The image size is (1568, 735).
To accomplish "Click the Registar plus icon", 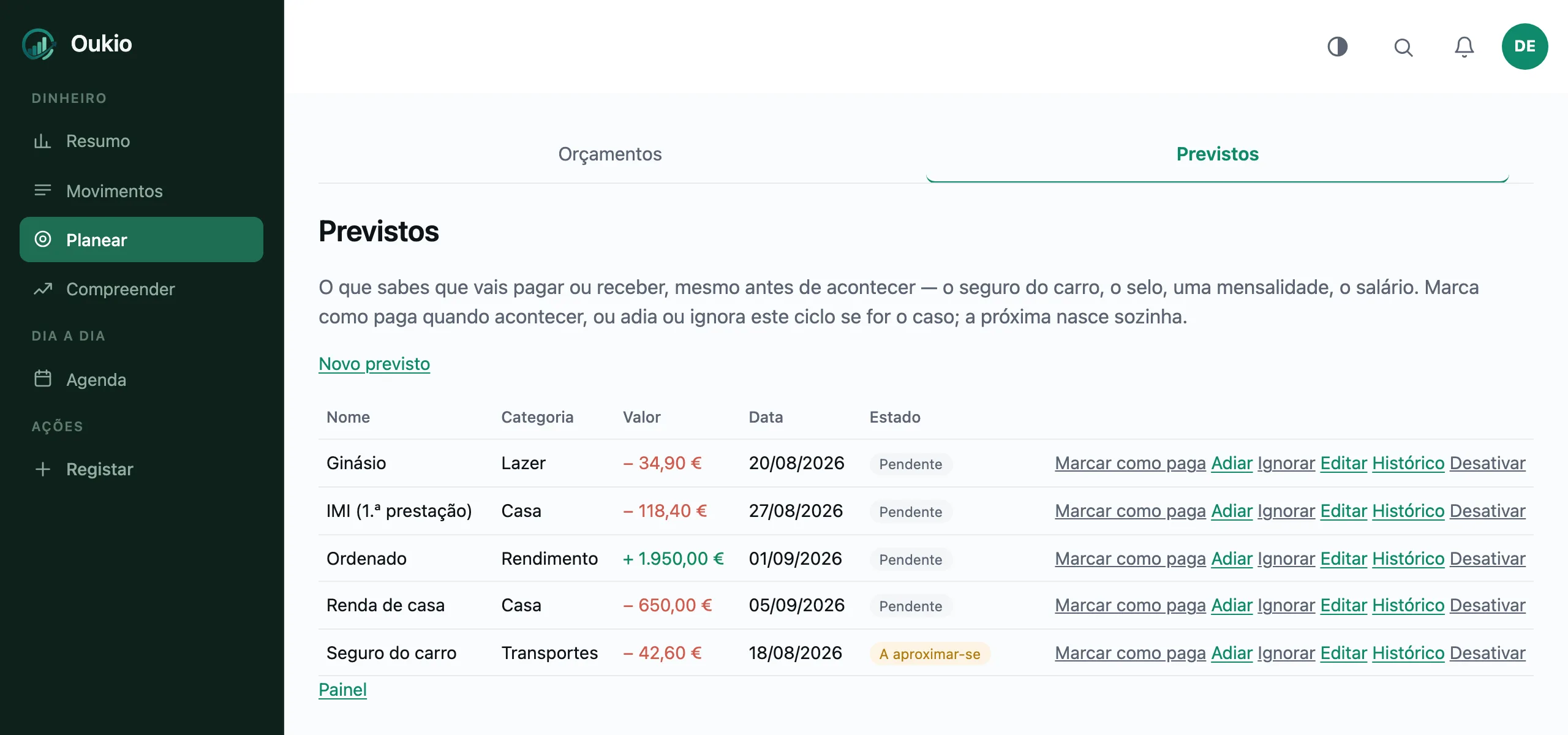I will tap(43, 469).
